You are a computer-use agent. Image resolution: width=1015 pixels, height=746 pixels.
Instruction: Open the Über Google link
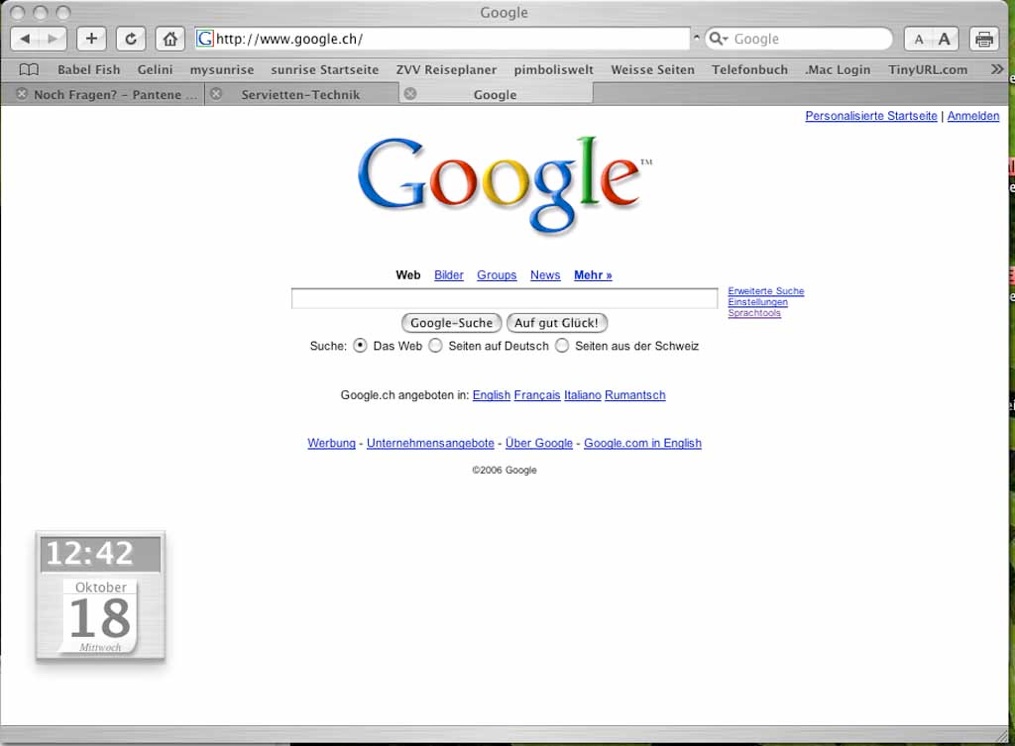click(x=539, y=443)
